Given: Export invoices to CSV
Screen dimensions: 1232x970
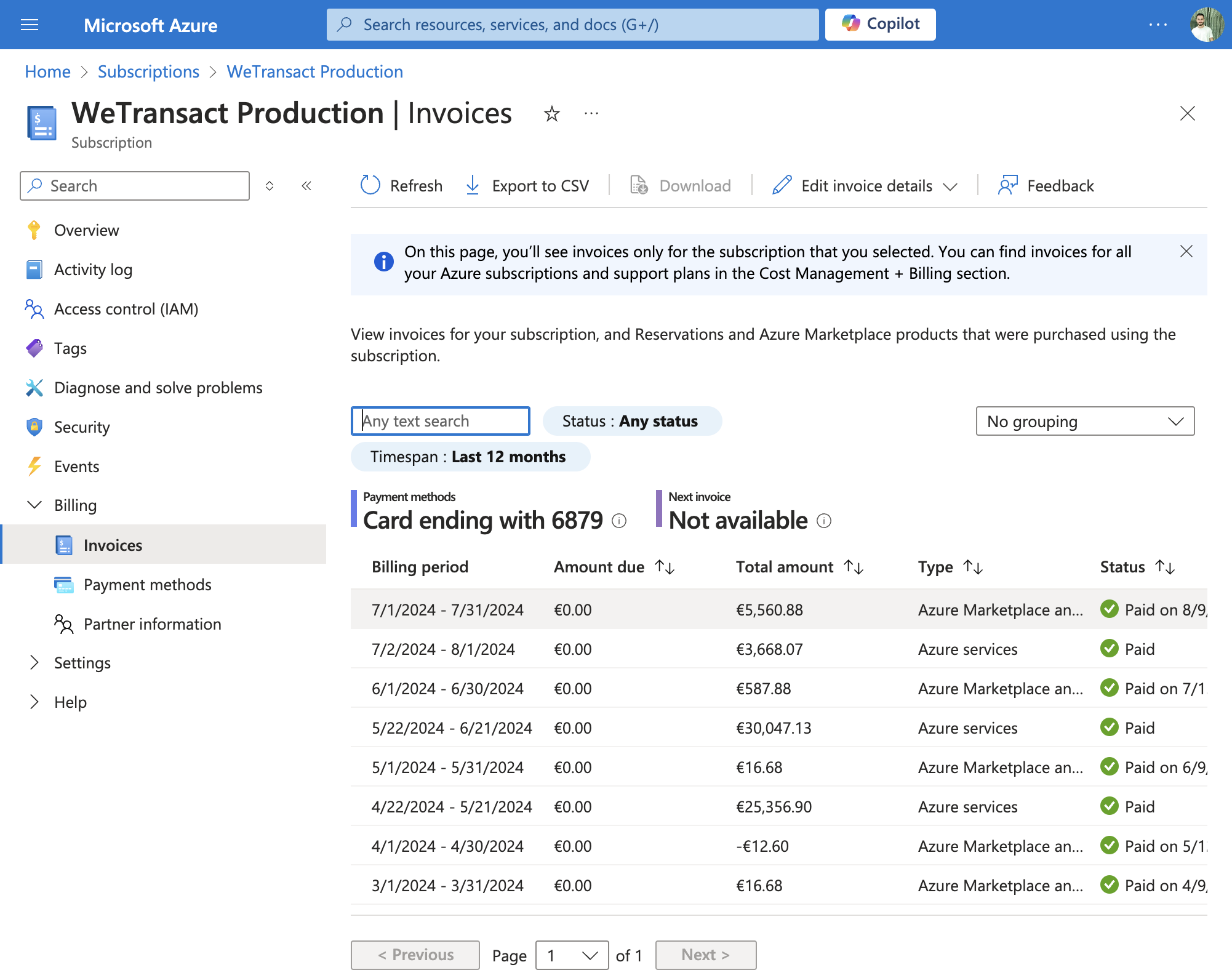Looking at the screenshot, I should [x=527, y=185].
